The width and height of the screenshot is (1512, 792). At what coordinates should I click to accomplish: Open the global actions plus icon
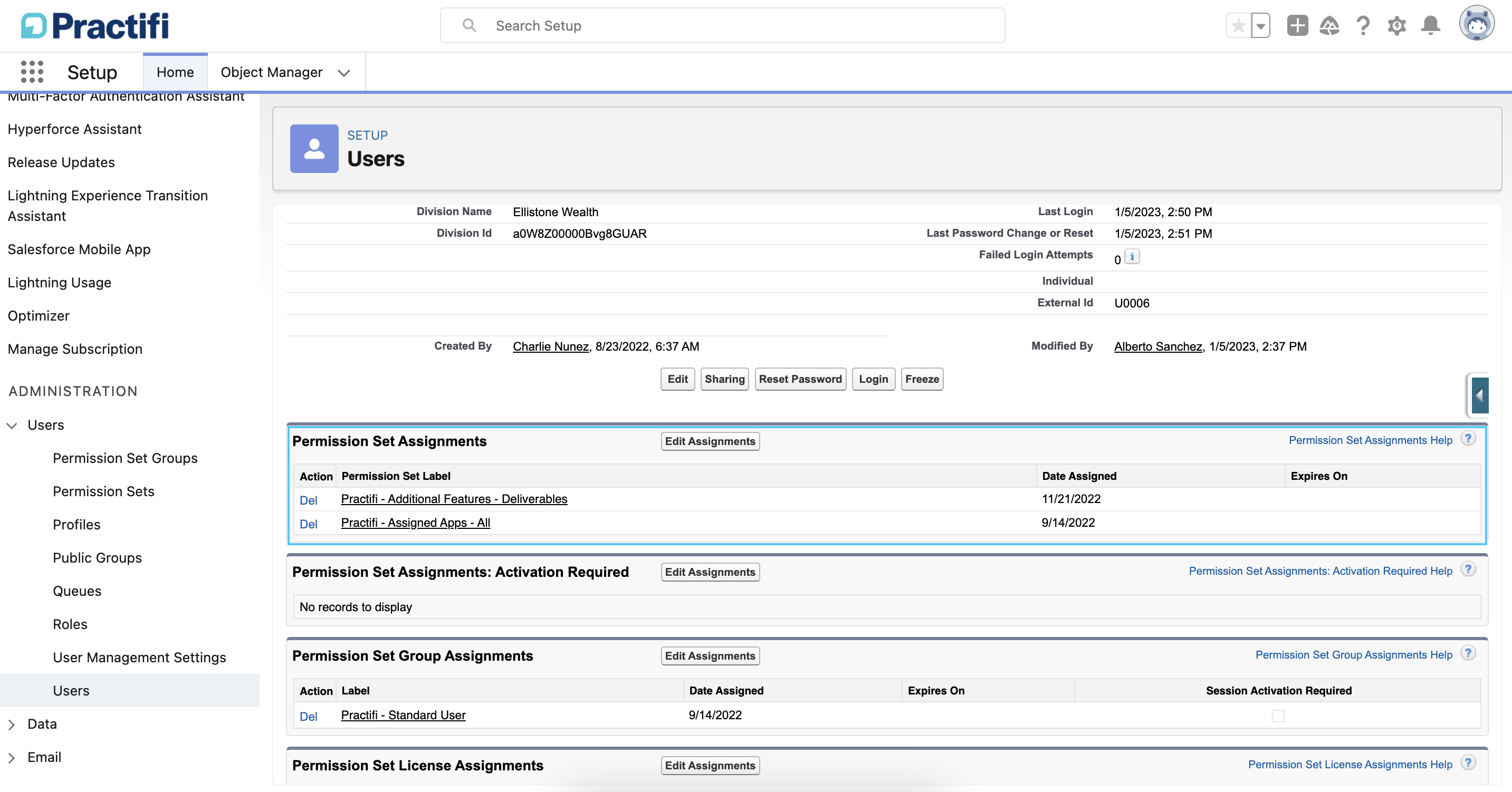pyautogui.click(x=1297, y=26)
